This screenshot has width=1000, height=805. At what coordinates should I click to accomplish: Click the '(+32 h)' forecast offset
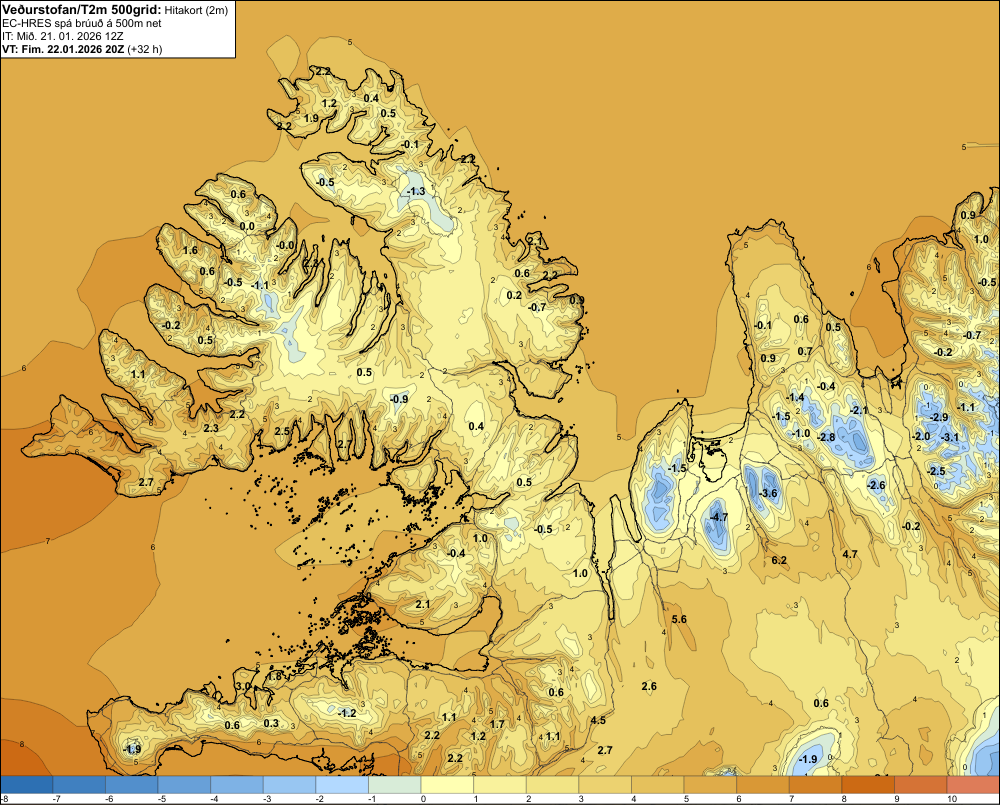pos(145,49)
